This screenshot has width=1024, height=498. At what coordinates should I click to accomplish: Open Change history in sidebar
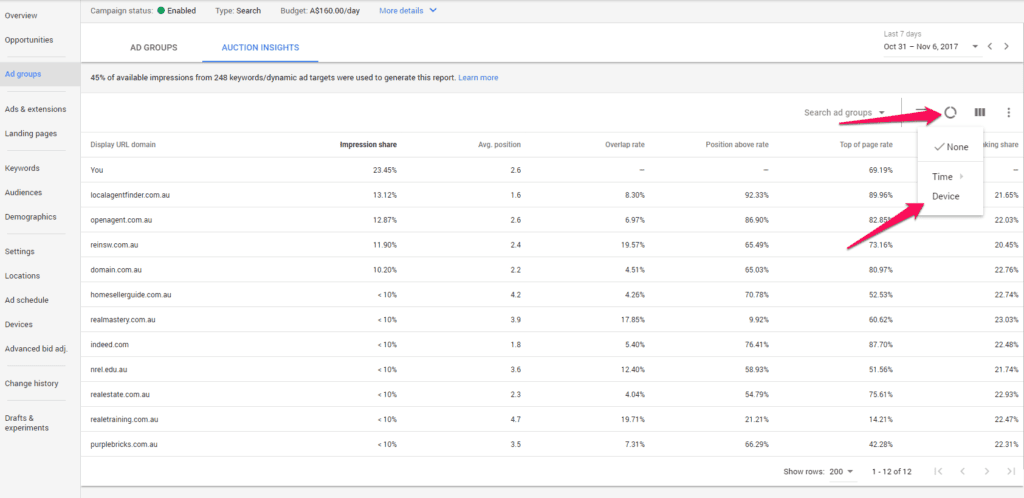click(31, 383)
